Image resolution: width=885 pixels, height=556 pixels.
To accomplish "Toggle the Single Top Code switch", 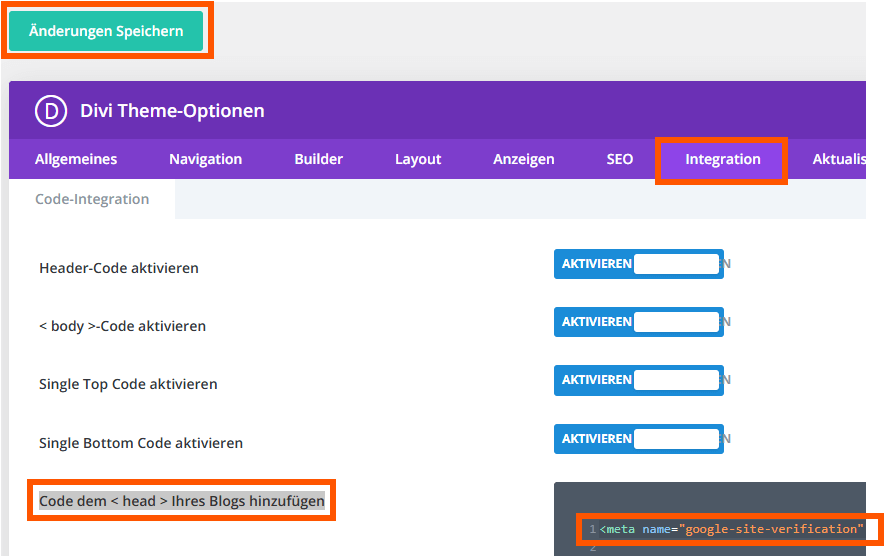I will [638, 380].
